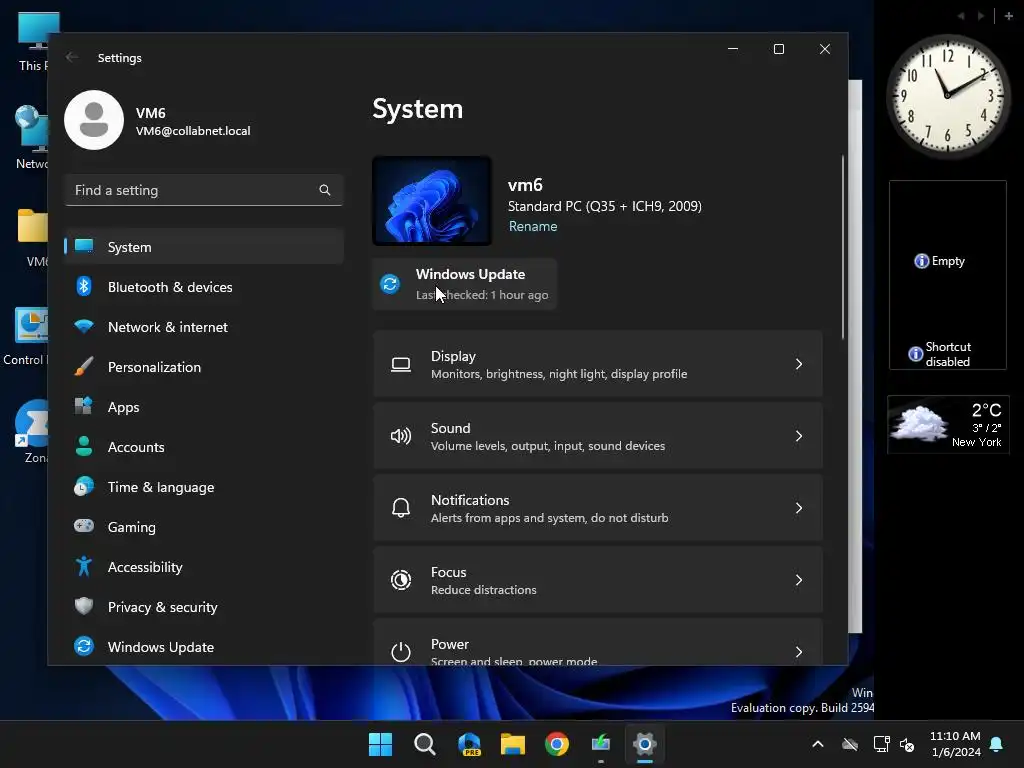1024x768 pixels.
Task: Open Accessibility settings from the sidebar
Action: pos(204,567)
